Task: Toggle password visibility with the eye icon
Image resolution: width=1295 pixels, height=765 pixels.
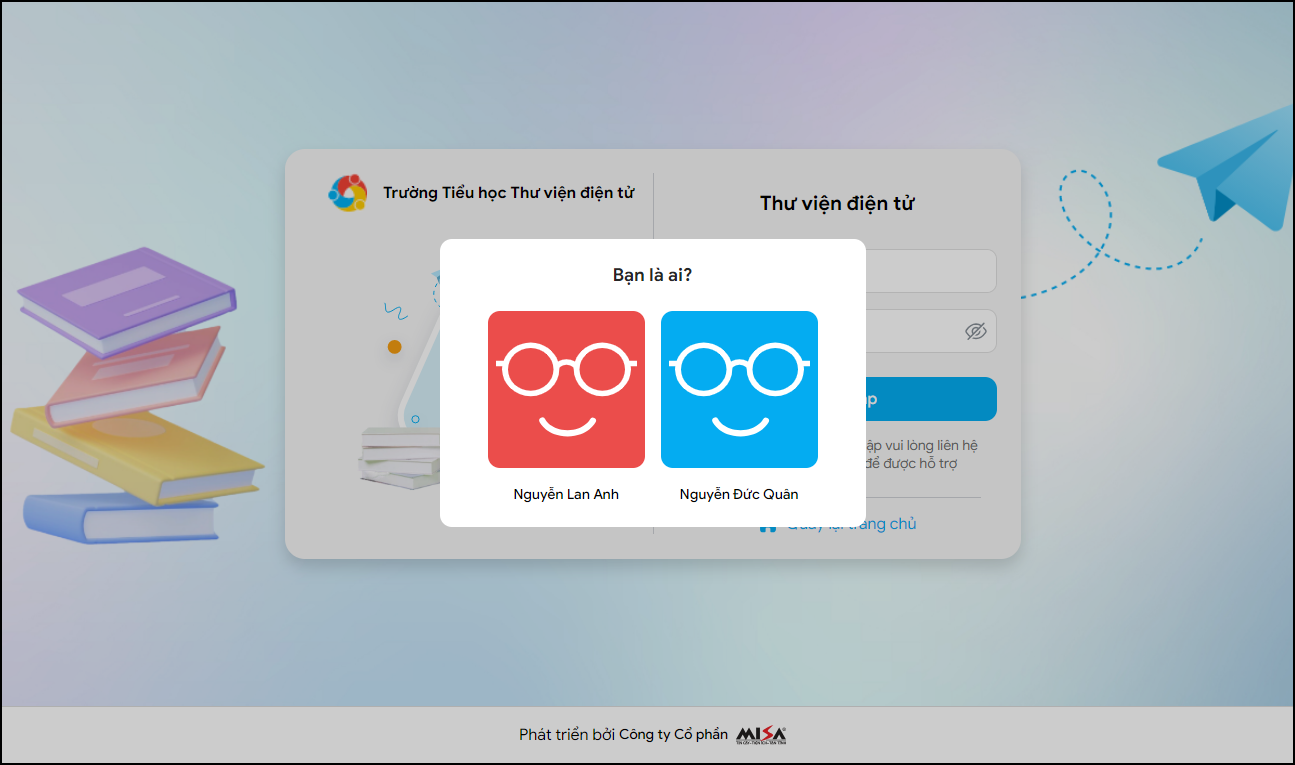Action: [976, 331]
